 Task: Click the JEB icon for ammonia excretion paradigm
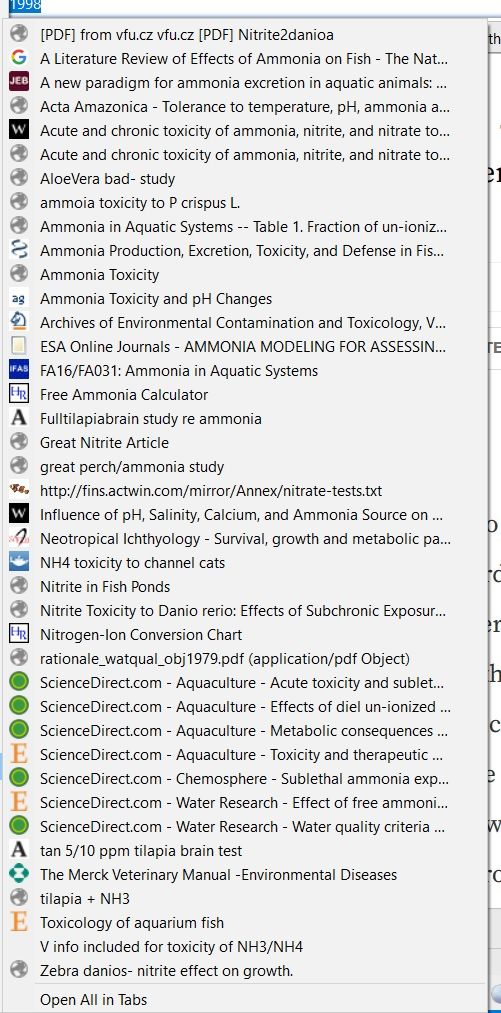click(x=19, y=83)
